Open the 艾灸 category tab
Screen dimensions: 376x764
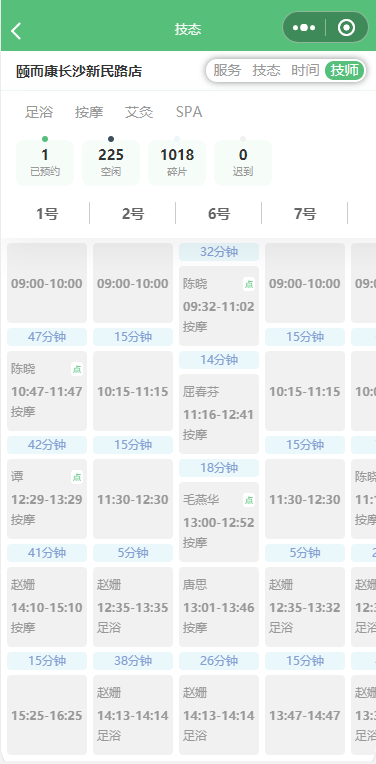pos(139,112)
